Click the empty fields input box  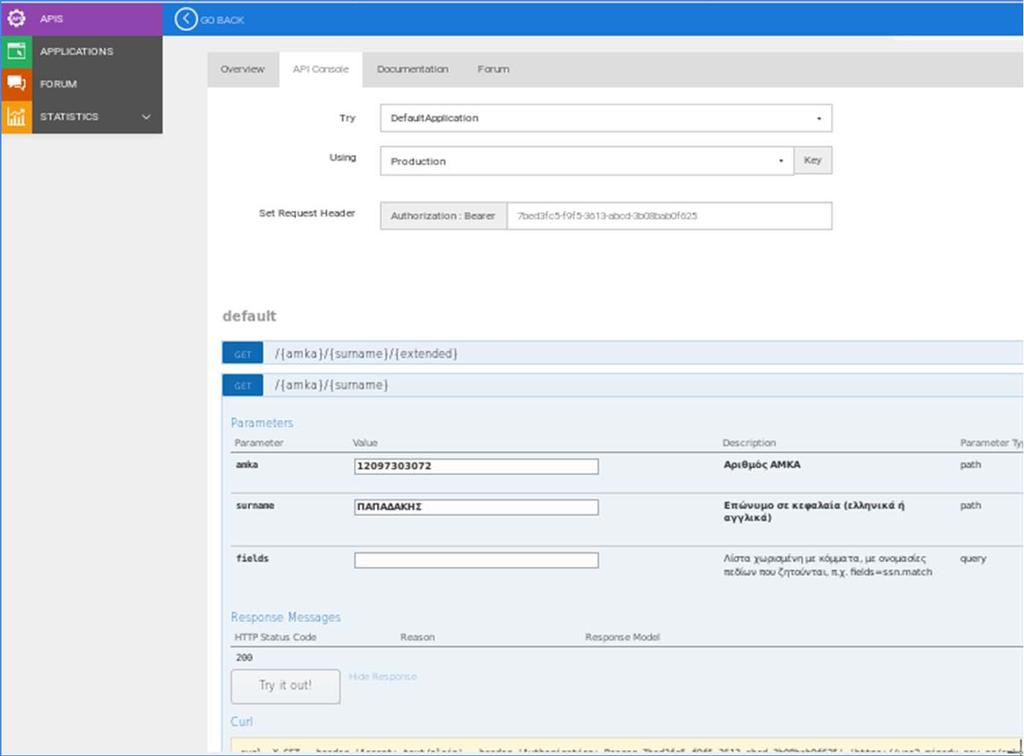pos(476,560)
